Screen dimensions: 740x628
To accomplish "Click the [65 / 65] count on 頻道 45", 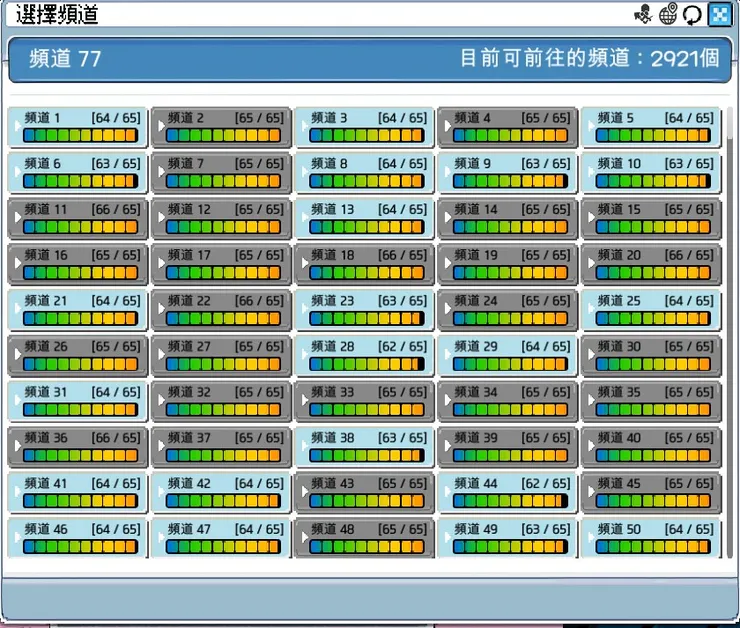I will 689,484.
